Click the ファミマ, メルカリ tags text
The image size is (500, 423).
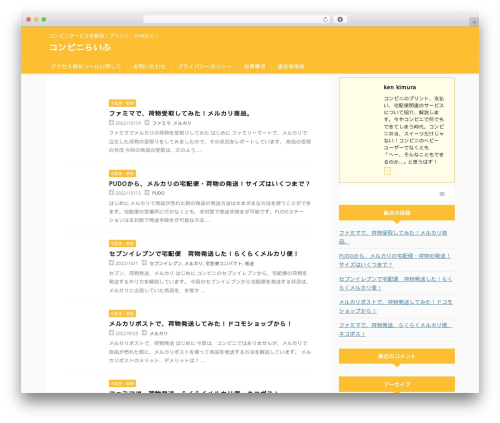click(x=172, y=123)
